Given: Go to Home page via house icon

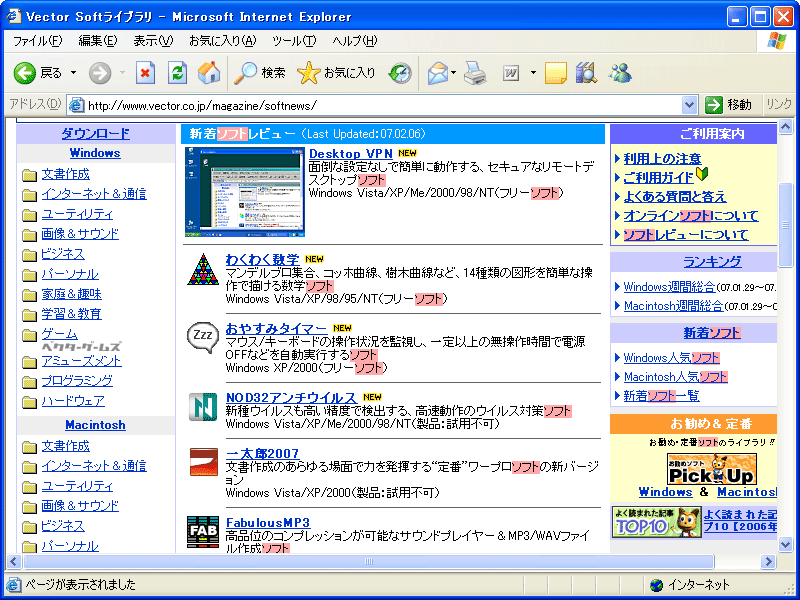Looking at the screenshot, I should (x=209, y=73).
